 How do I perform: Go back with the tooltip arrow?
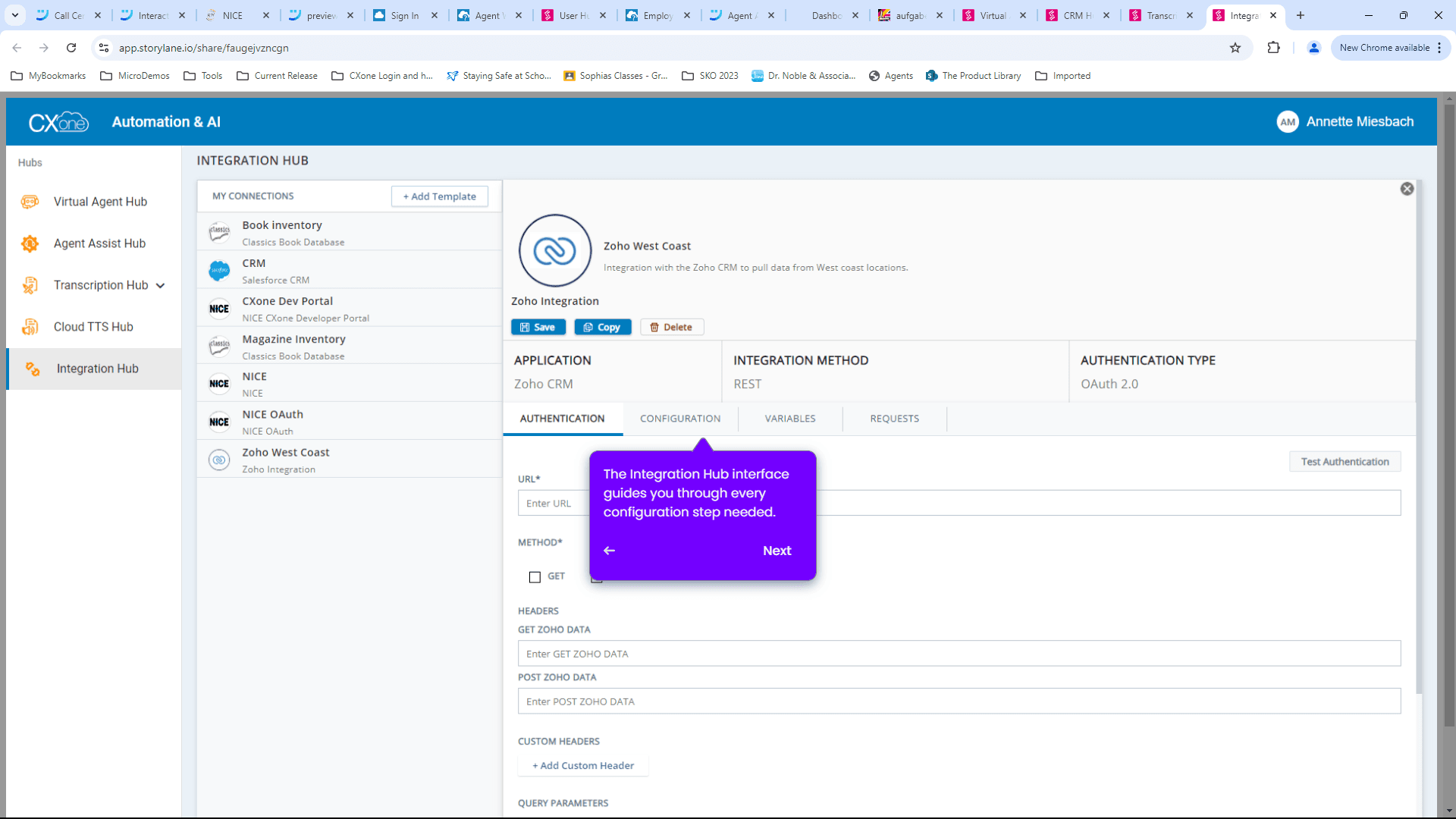point(609,551)
